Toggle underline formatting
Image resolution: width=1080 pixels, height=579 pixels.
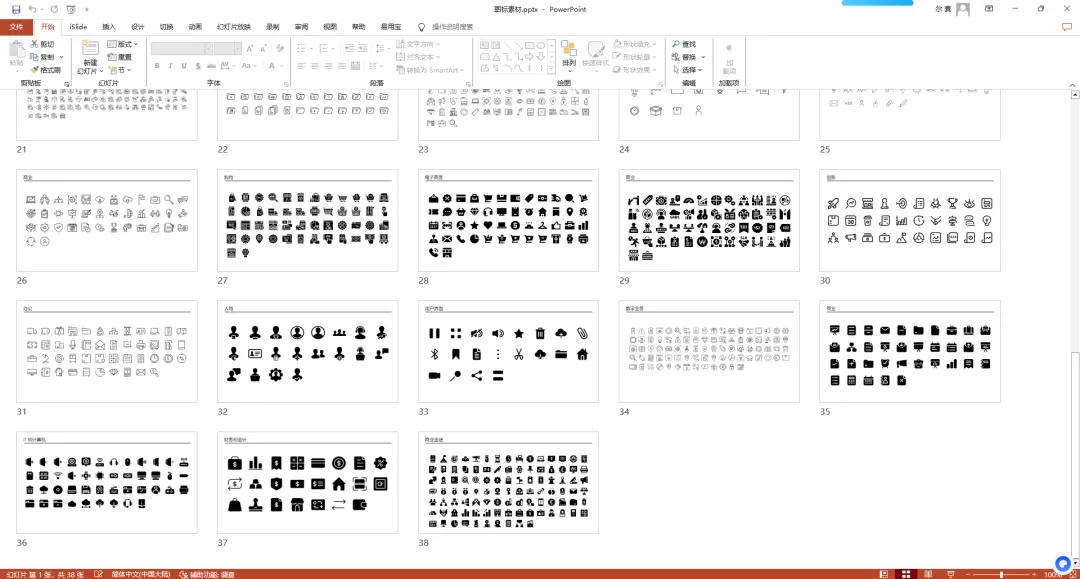coord(184,66)
